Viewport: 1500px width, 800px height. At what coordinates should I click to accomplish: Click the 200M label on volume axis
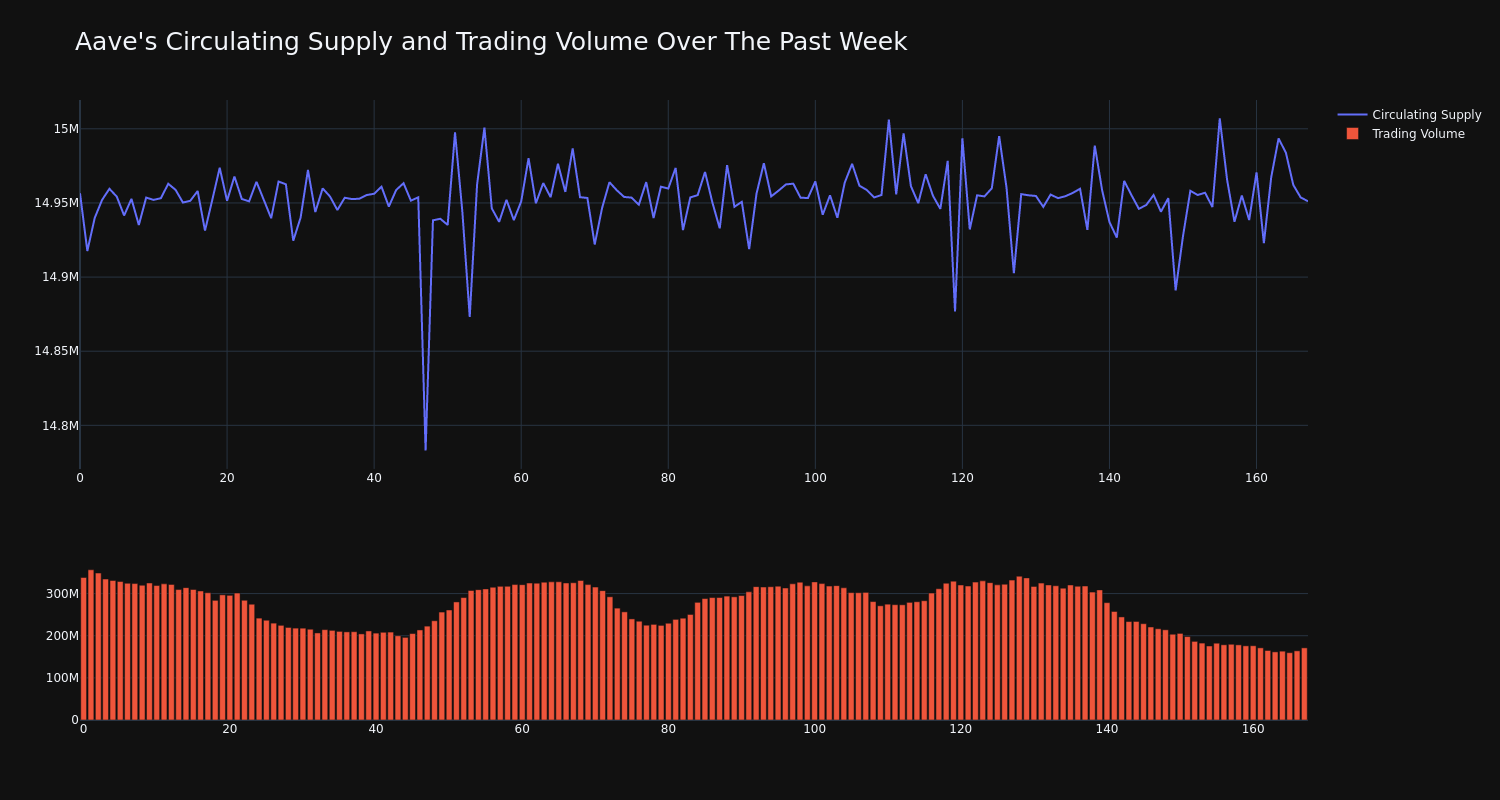[x=61, y=636]
